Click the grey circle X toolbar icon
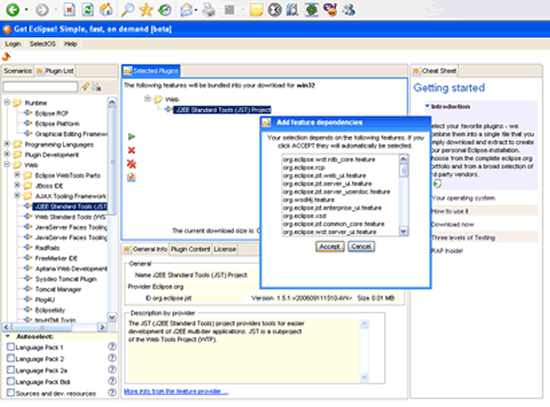The height and width of the screenshot is (407, 550). pyautogui.click(x=275, y=9)
